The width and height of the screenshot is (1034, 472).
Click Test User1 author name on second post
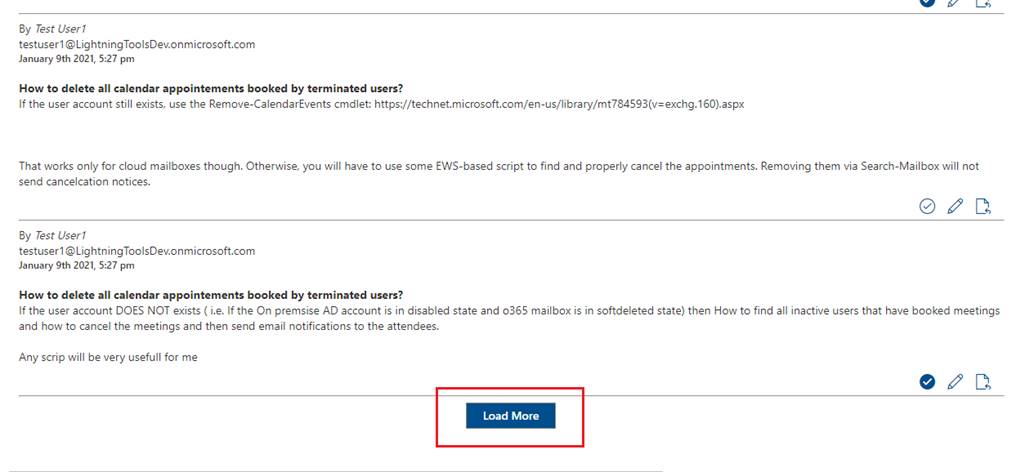click(x=60, y=236)
